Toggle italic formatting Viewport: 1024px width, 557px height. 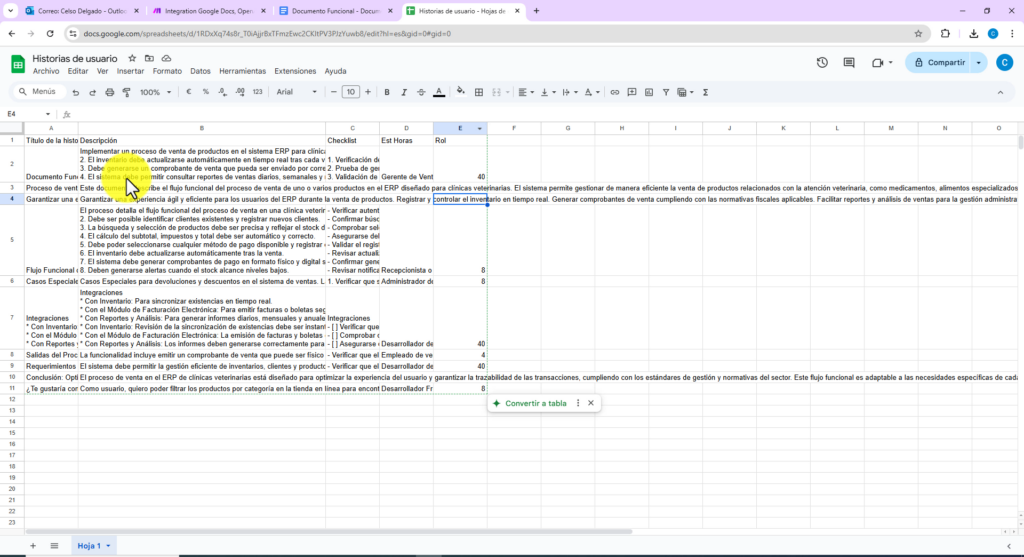404,92
